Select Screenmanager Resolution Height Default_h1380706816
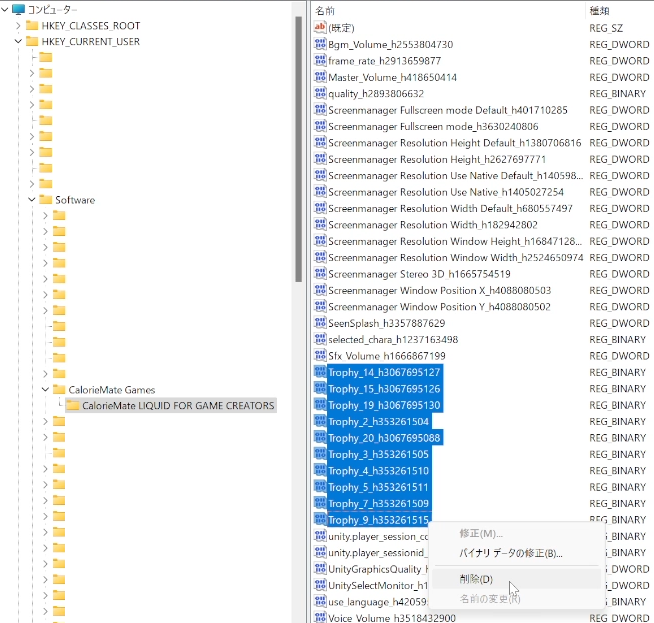Image resolution: width=654 pixels, height=623 pixels. point(455,143)
